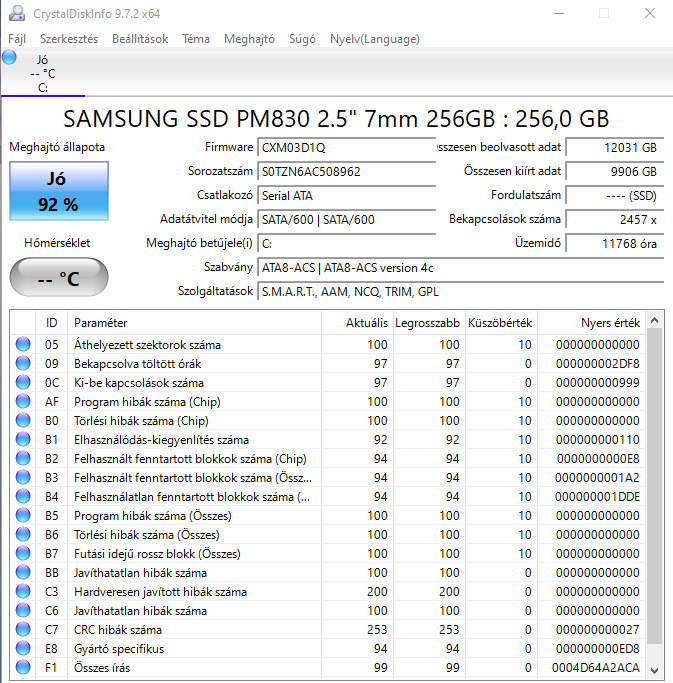Viewport: 673px width, 683px height.
Task: Close the CrystalDiskInfo window
Action: 649,14
